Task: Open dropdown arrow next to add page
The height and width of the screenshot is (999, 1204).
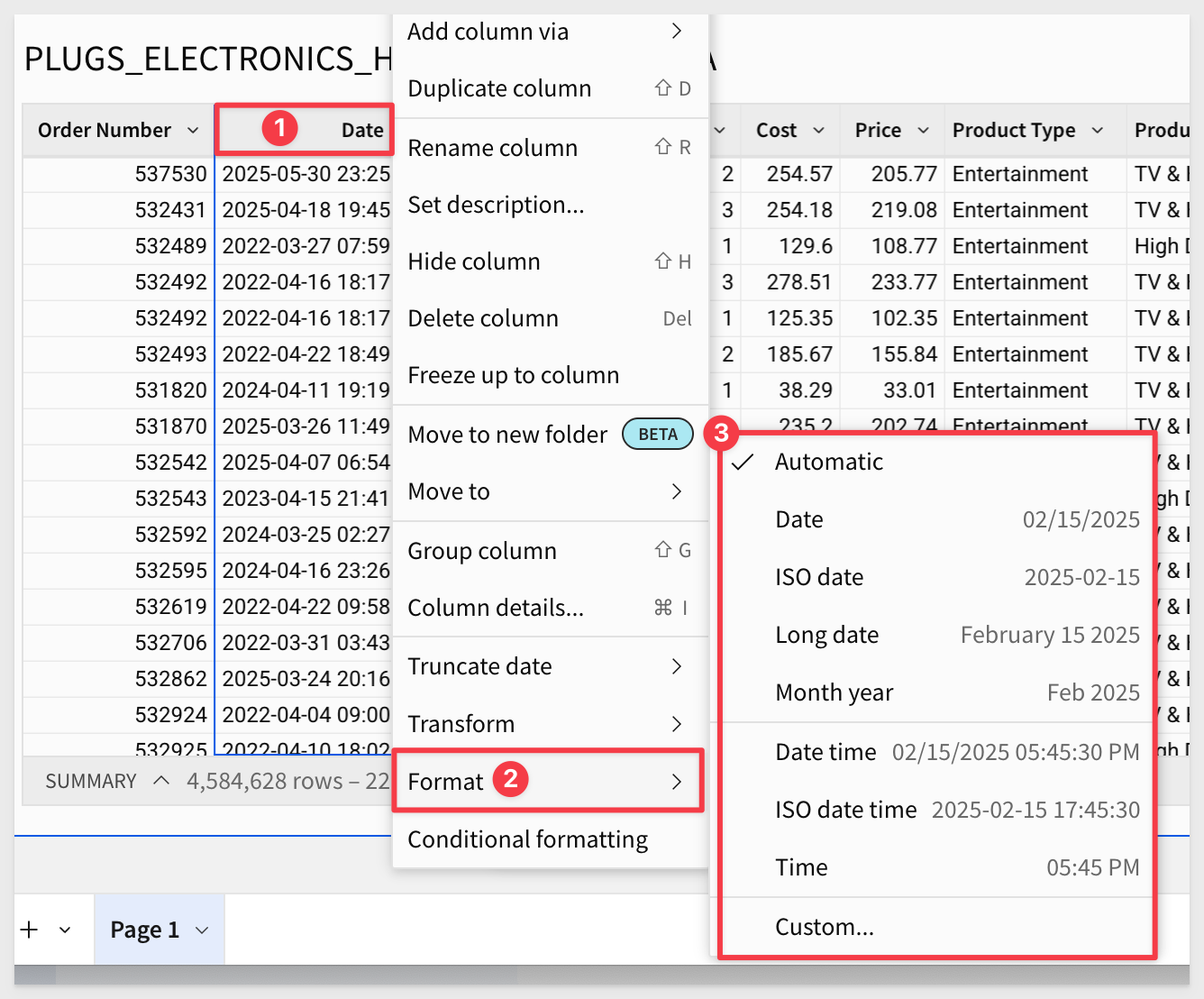Action: coord(65,930)
